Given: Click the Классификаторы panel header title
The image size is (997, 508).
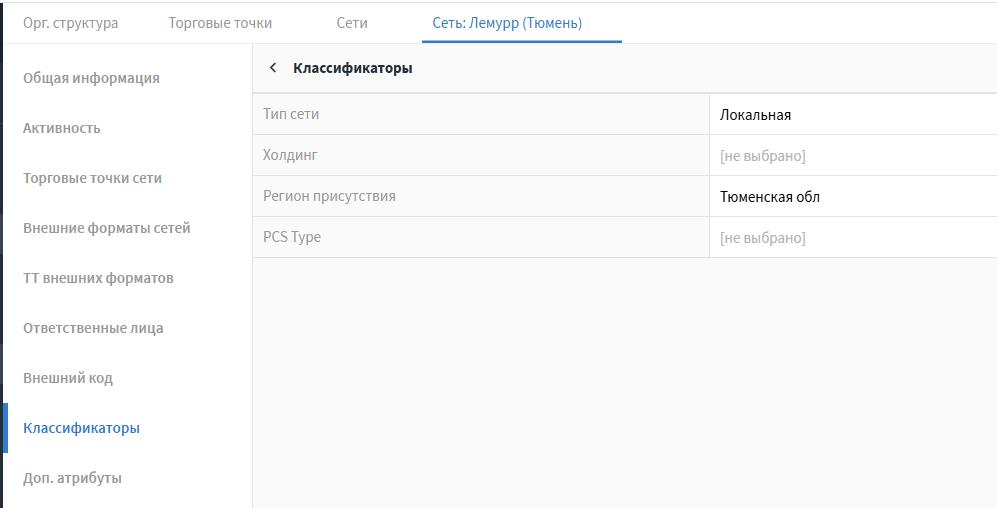Looking at the screenshot, I should (x=352, y=68).
